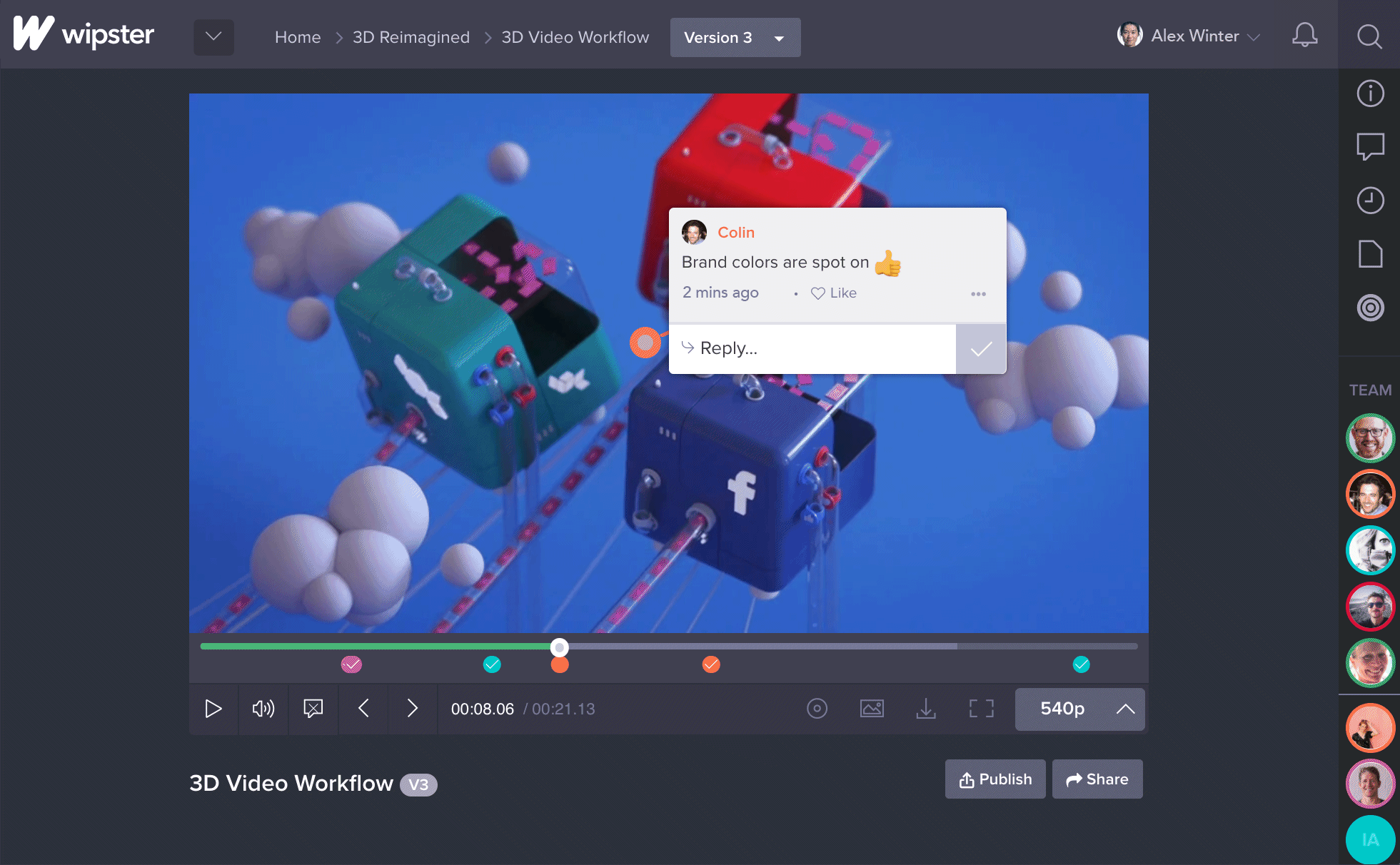The image size is (1400, 865).
Task: Click the playhead on the progress bar
Action: 560,647
